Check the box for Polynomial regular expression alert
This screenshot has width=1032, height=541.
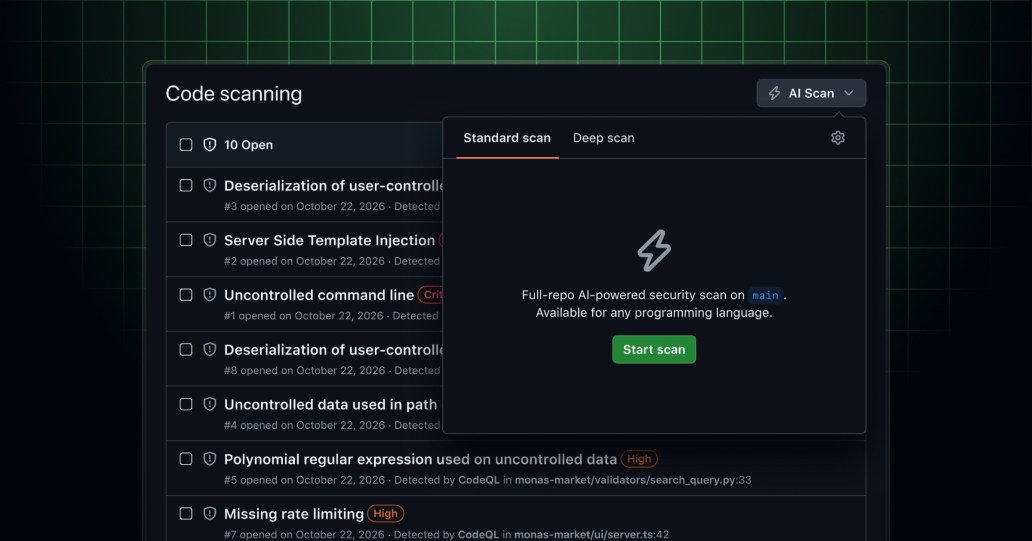coord(186,459)
